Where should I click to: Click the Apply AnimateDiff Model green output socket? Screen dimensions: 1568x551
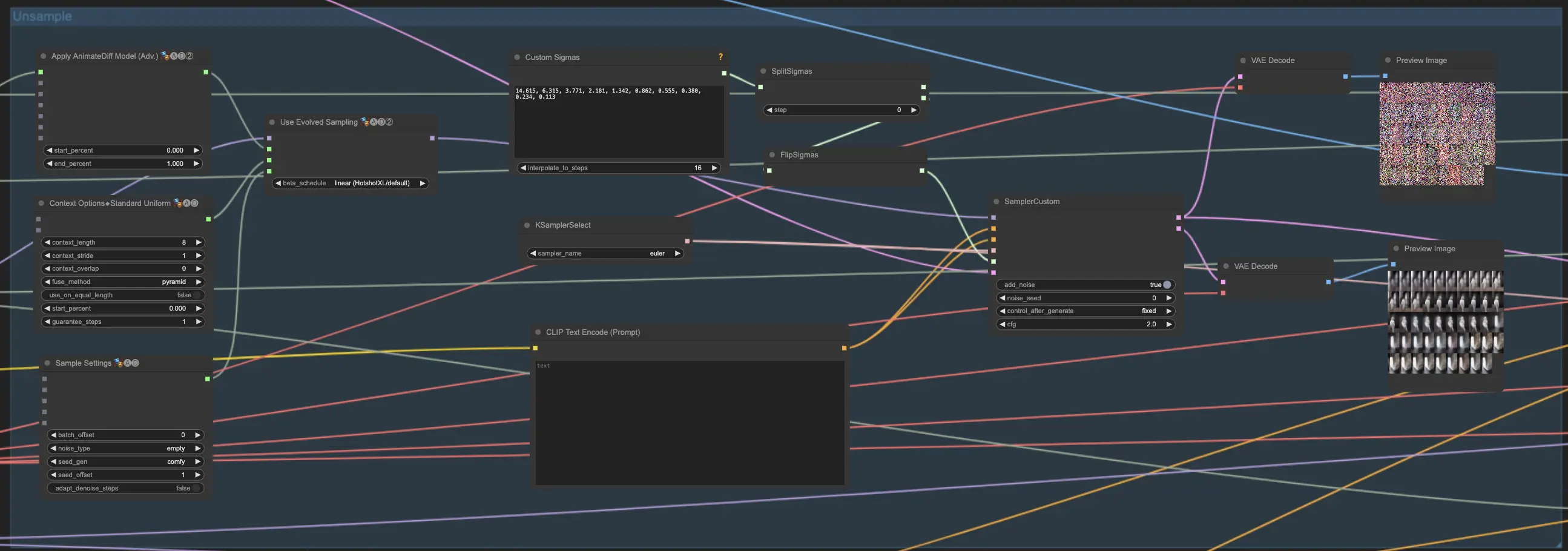click(x=206, y=73)
